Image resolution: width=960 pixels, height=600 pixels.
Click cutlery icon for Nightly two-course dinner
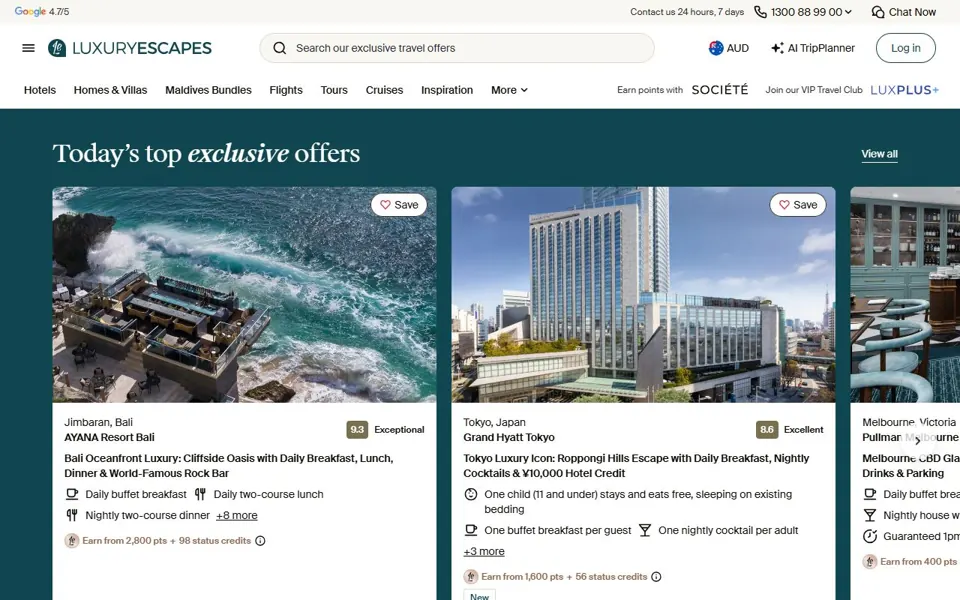coord(72,515)
